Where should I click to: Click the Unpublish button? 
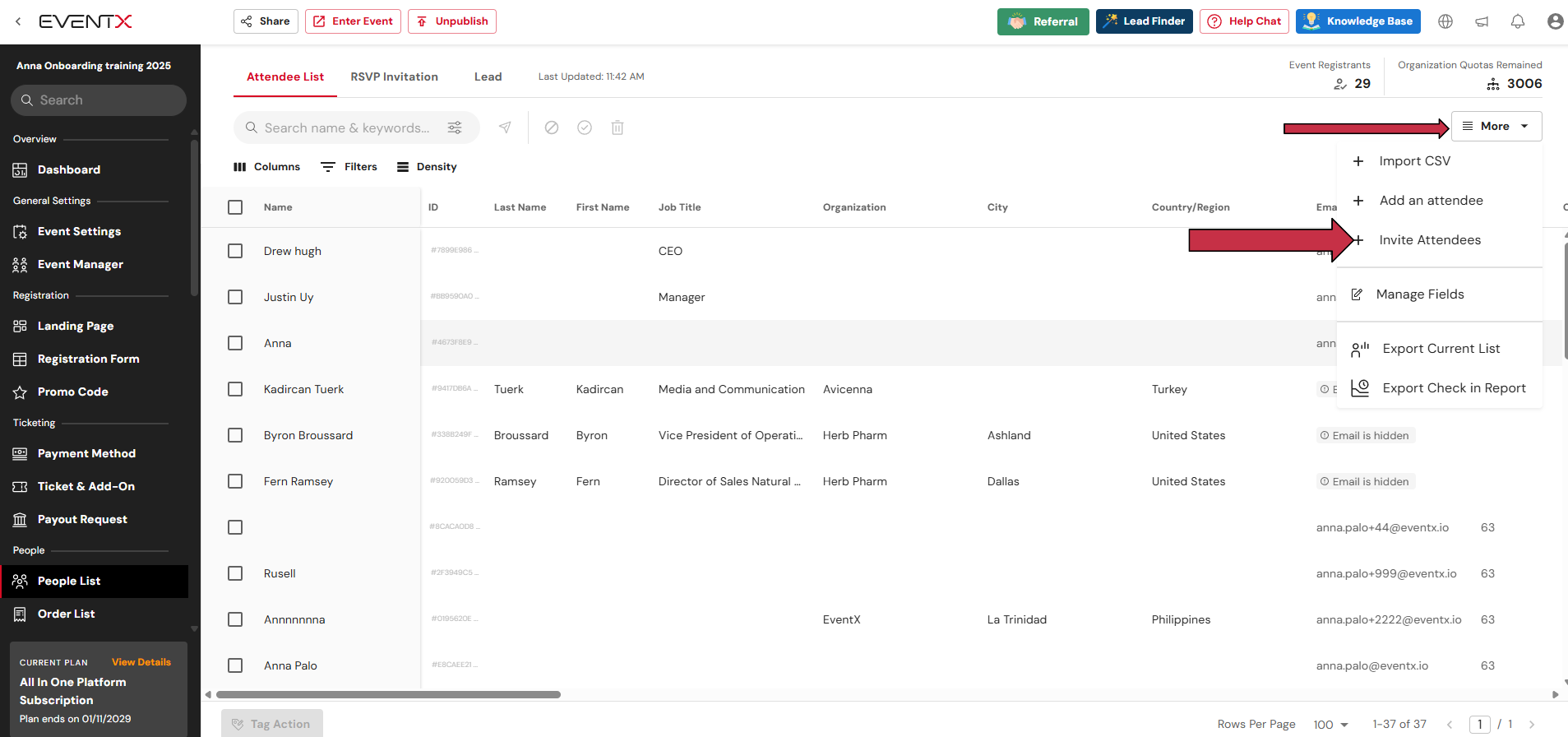coord(452,21)
